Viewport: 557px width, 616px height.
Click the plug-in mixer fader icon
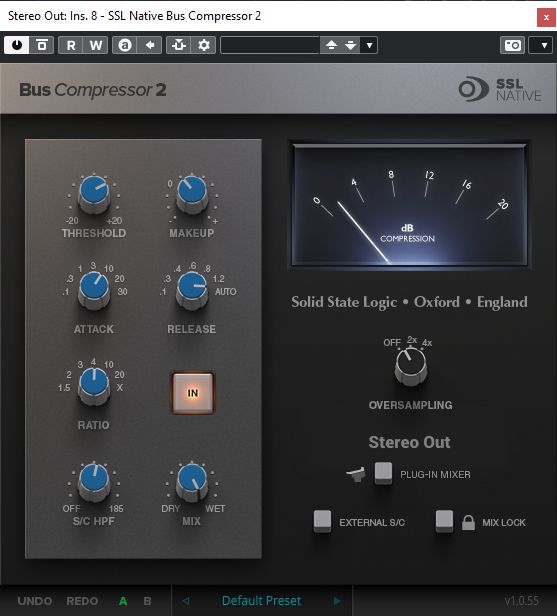coord(356,474)
